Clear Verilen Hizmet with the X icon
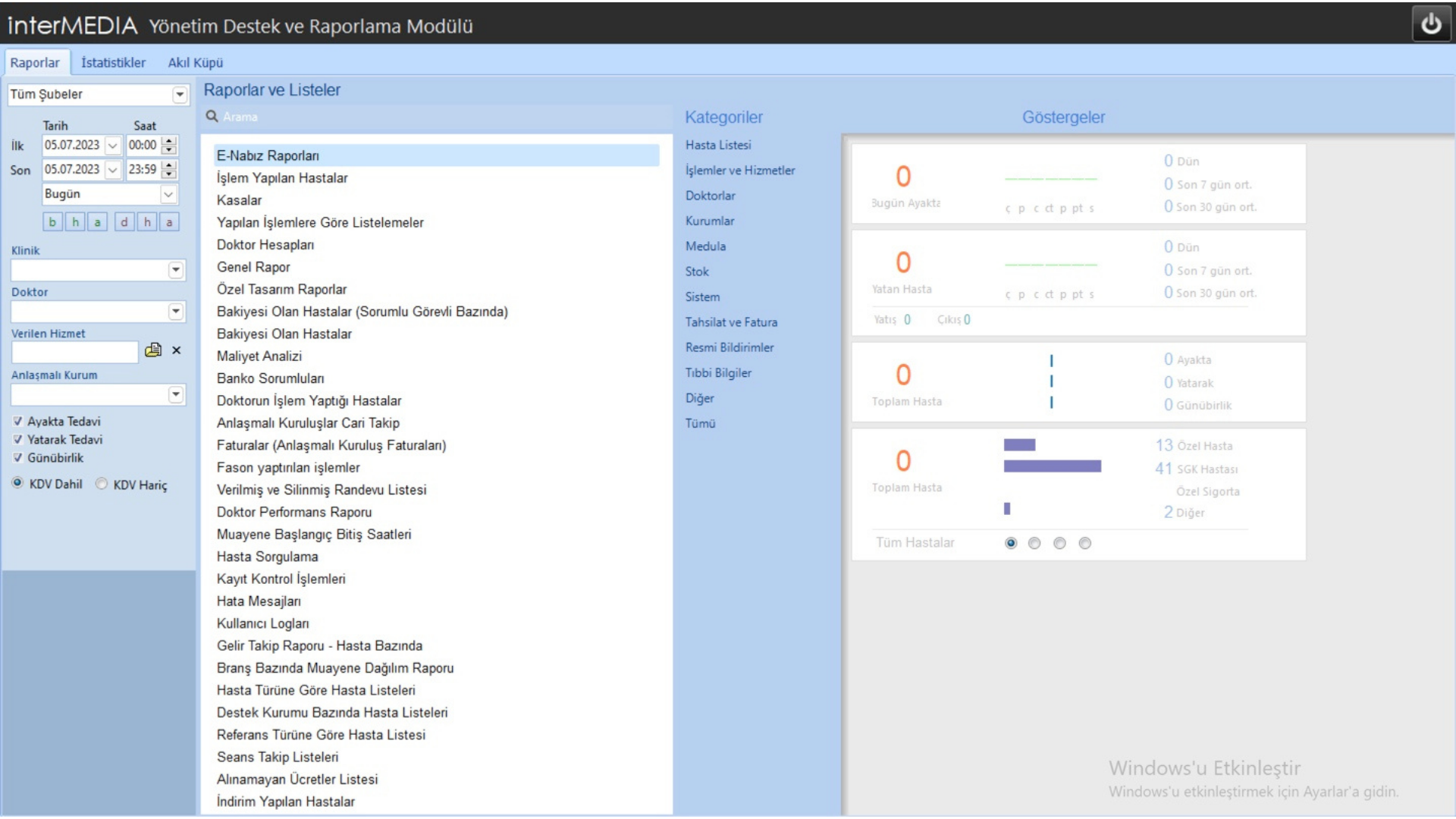 [x=176, y=350]
